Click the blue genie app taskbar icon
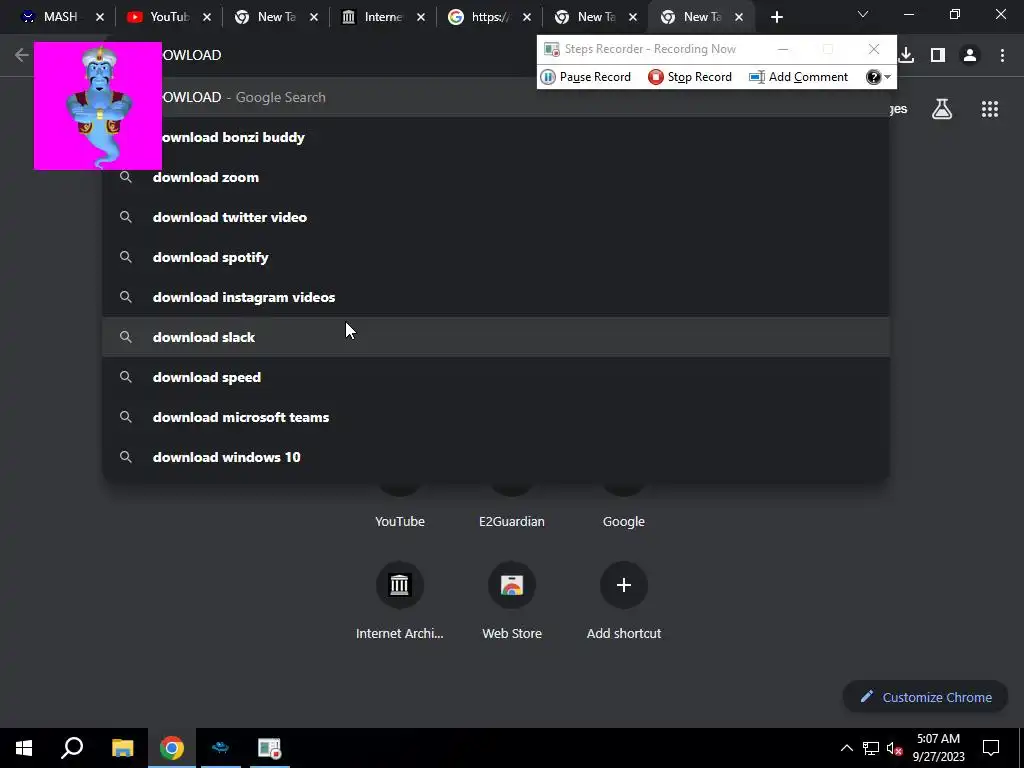 [x=221, y=748]
